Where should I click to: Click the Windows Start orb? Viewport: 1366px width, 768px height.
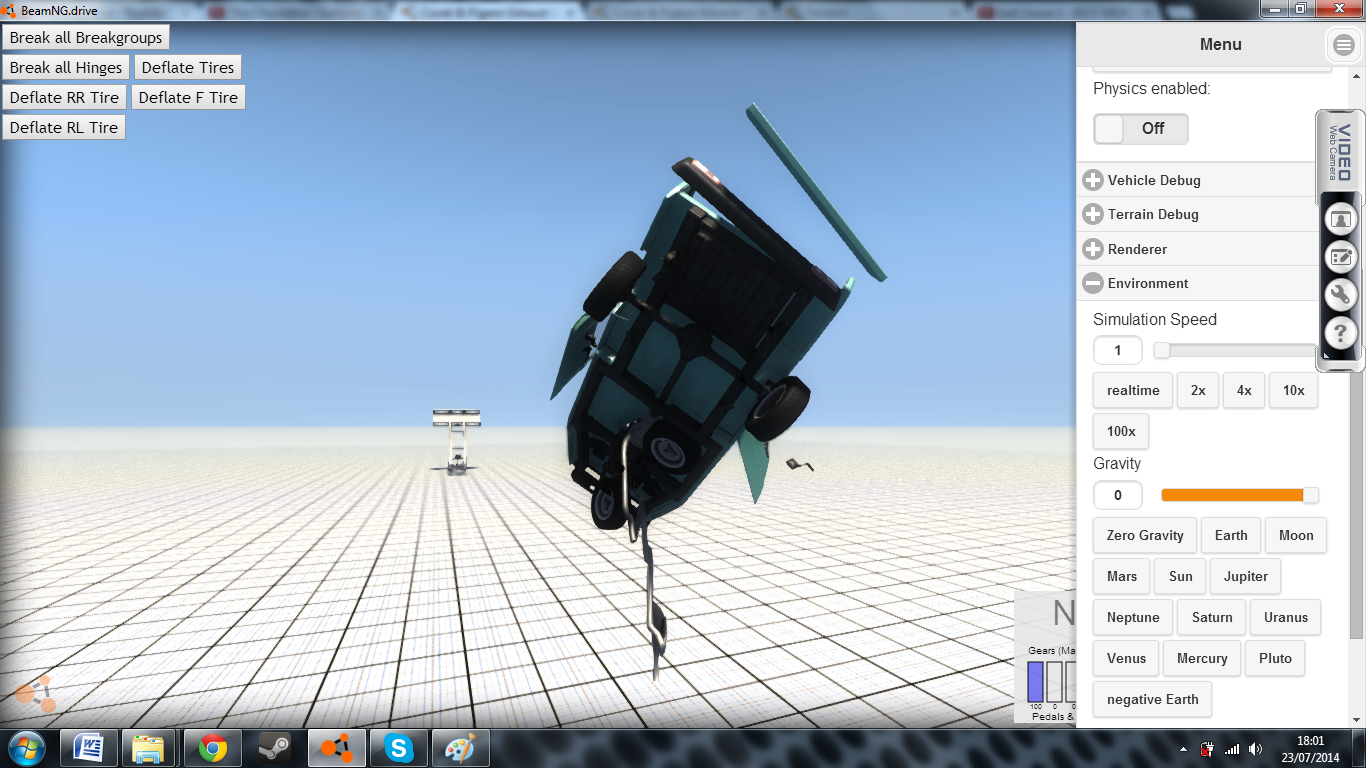click(26, 748)
